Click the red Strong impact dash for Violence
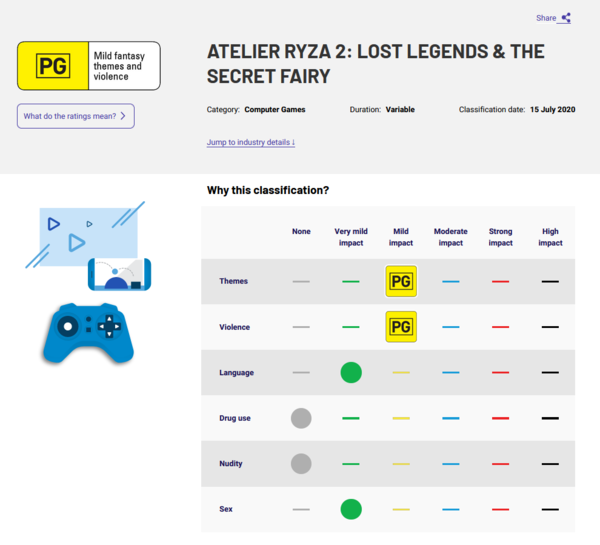The height and width of the screenshot is (545, 600). point(500,327)
